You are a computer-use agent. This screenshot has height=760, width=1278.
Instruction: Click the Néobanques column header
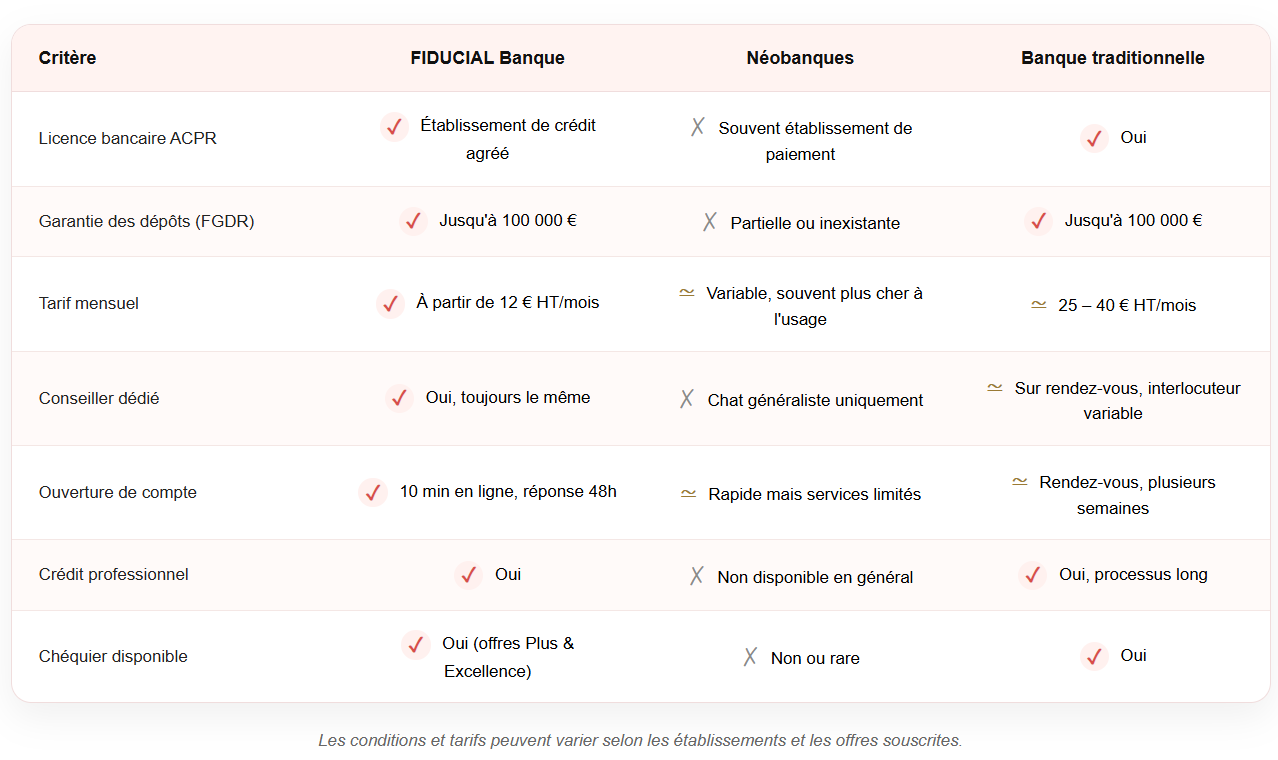tap(800, 58)
